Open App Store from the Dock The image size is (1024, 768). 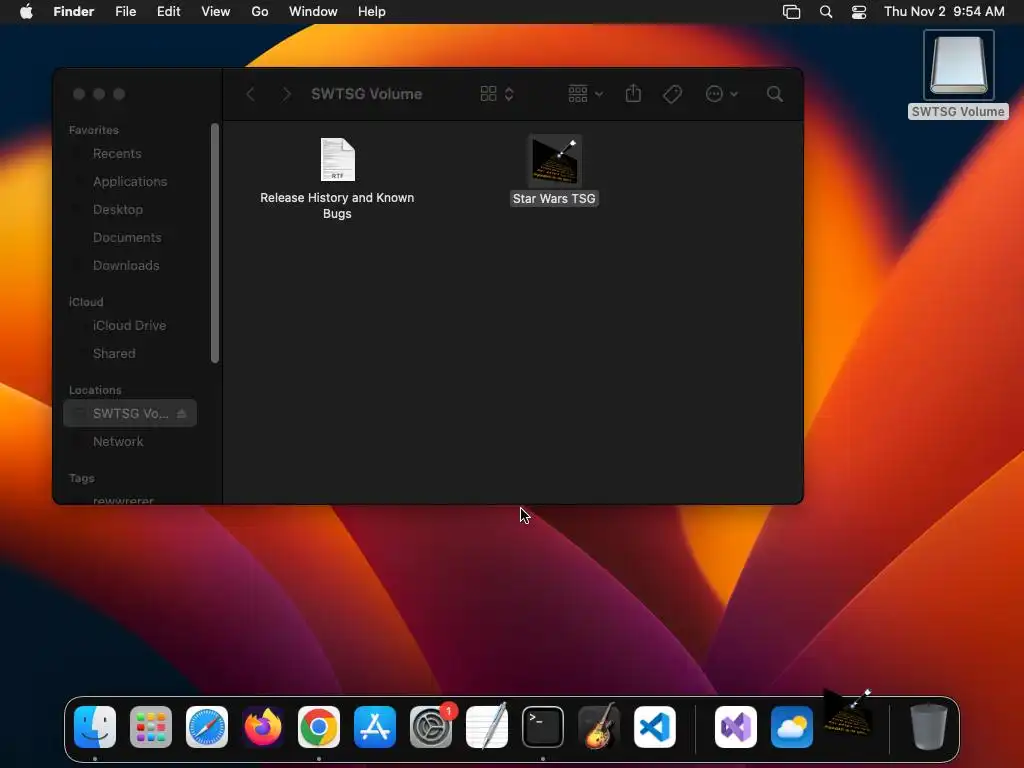375,727
